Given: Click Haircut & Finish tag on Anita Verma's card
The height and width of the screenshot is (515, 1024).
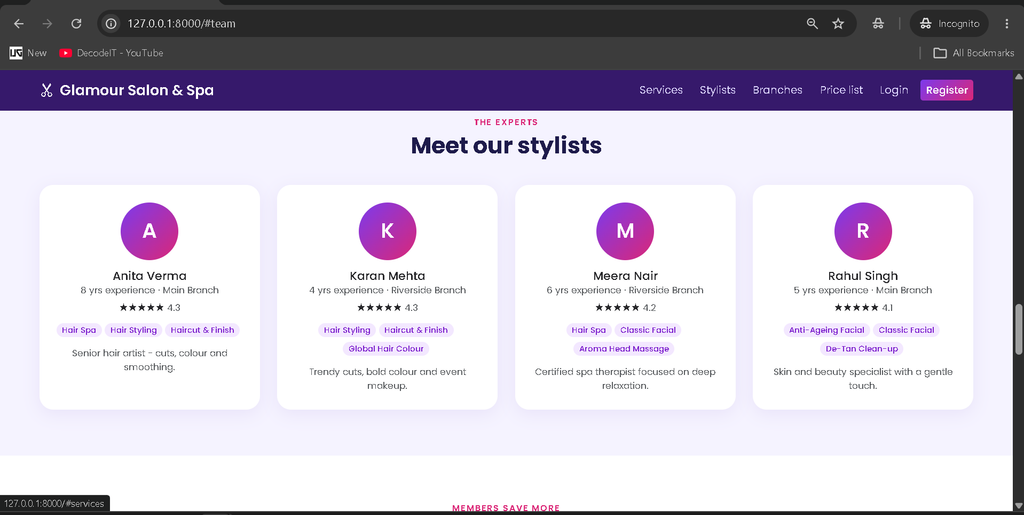Looking at the screenshot, I should pos(202,330).
